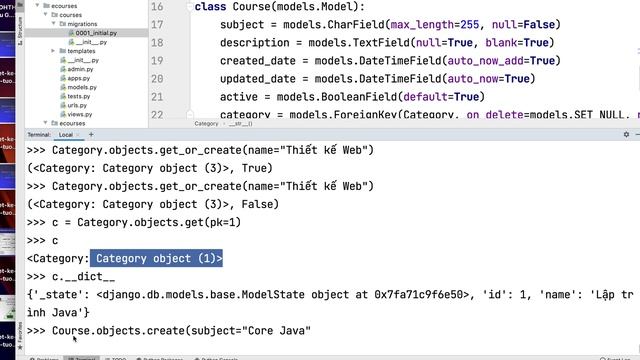This screenshot has width=640, height=360.
Task: Add a new terminal session tab
Action: click(x=91, y=134)
